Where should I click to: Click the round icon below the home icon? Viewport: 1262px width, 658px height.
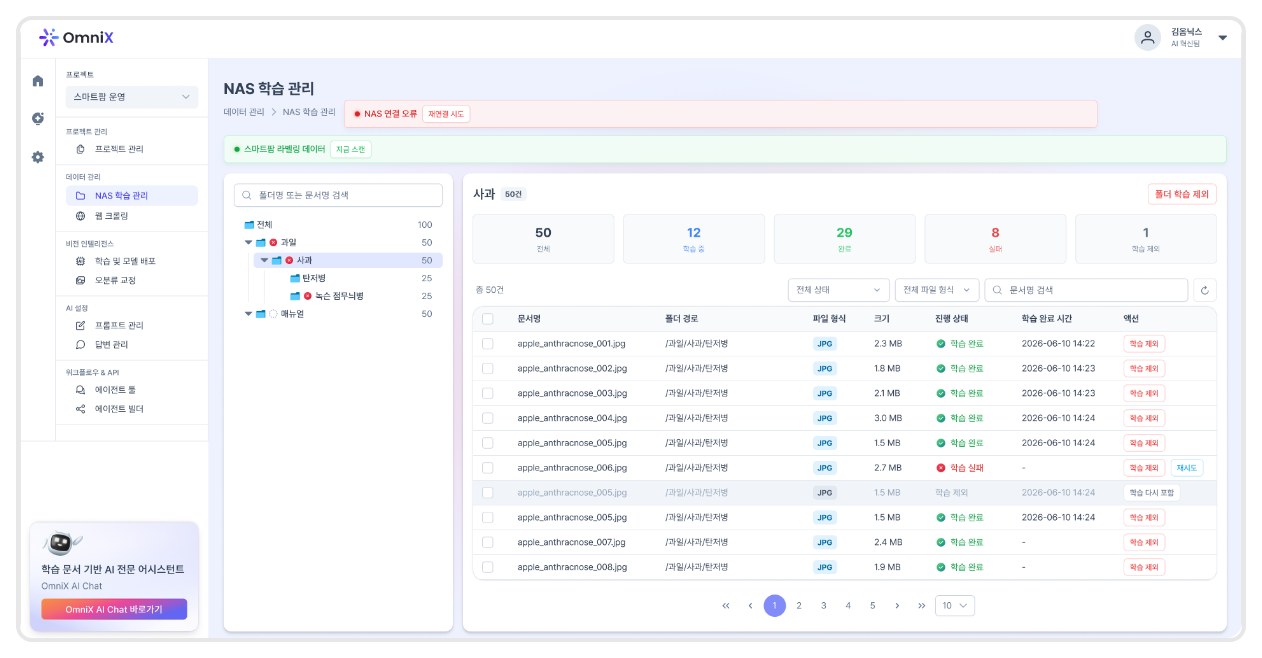pyautogui.click(x=38, y=118)
